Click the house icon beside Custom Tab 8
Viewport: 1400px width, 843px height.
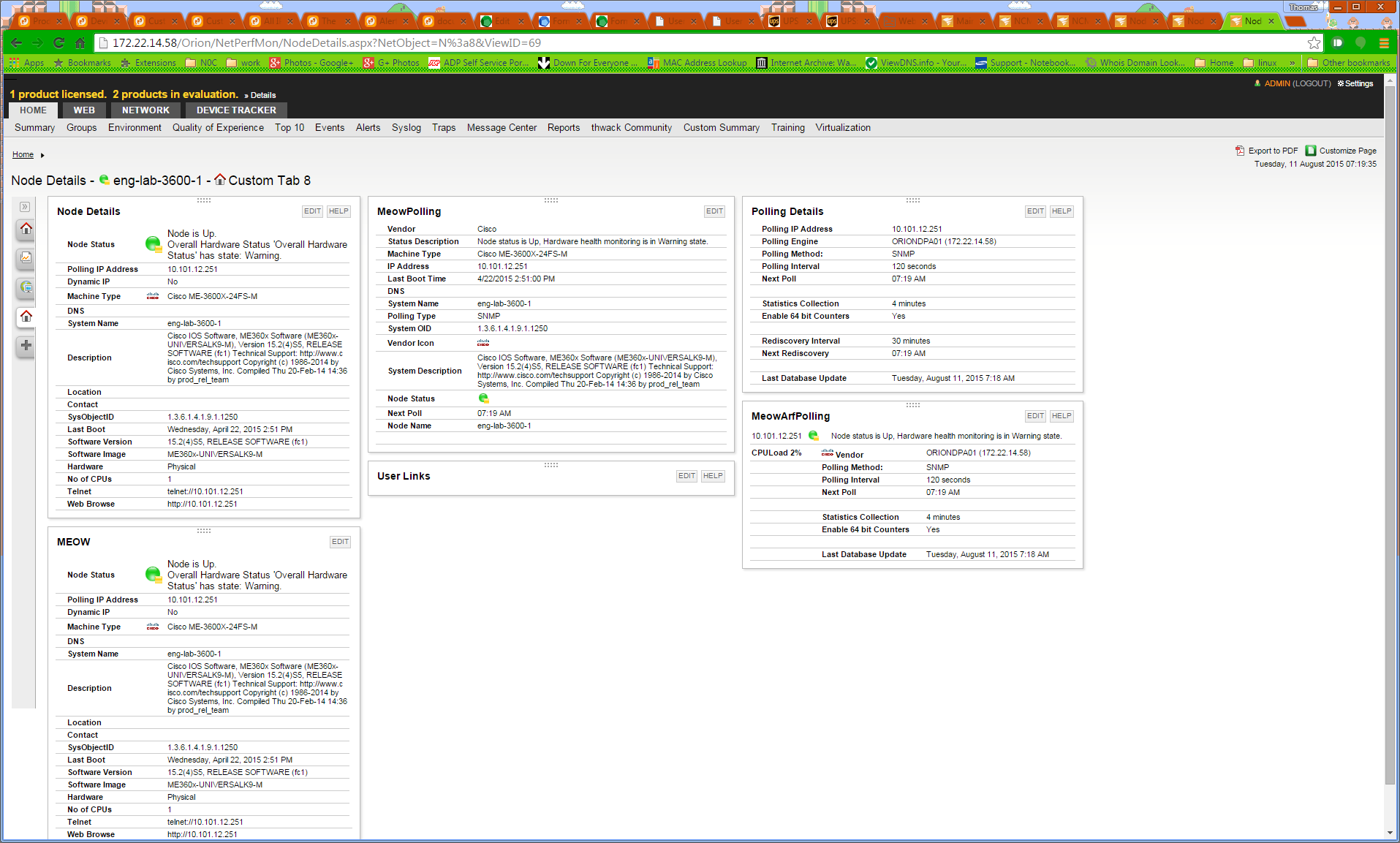[220, 179]
